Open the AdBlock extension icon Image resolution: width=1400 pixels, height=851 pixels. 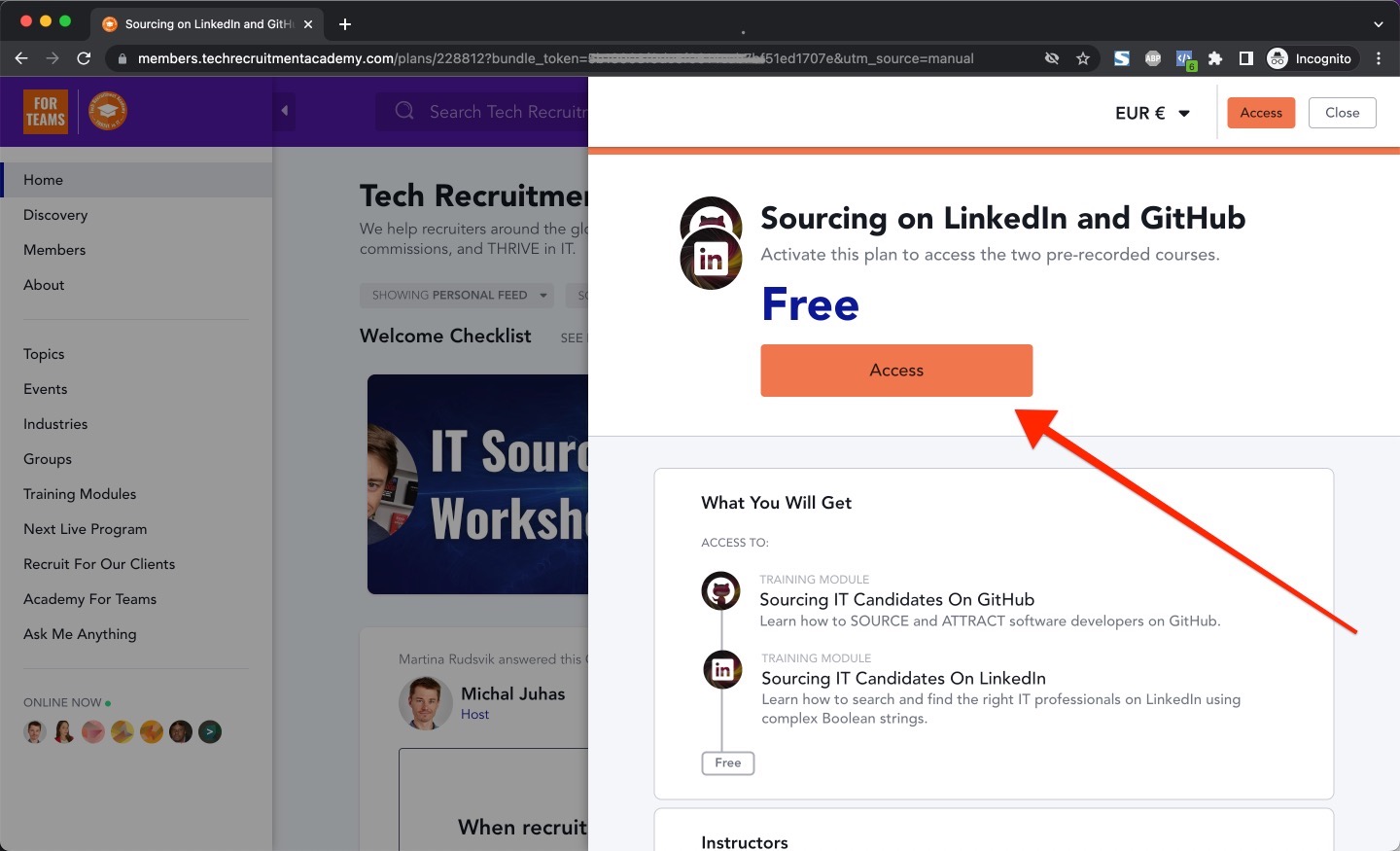[x=1153, y=58]
